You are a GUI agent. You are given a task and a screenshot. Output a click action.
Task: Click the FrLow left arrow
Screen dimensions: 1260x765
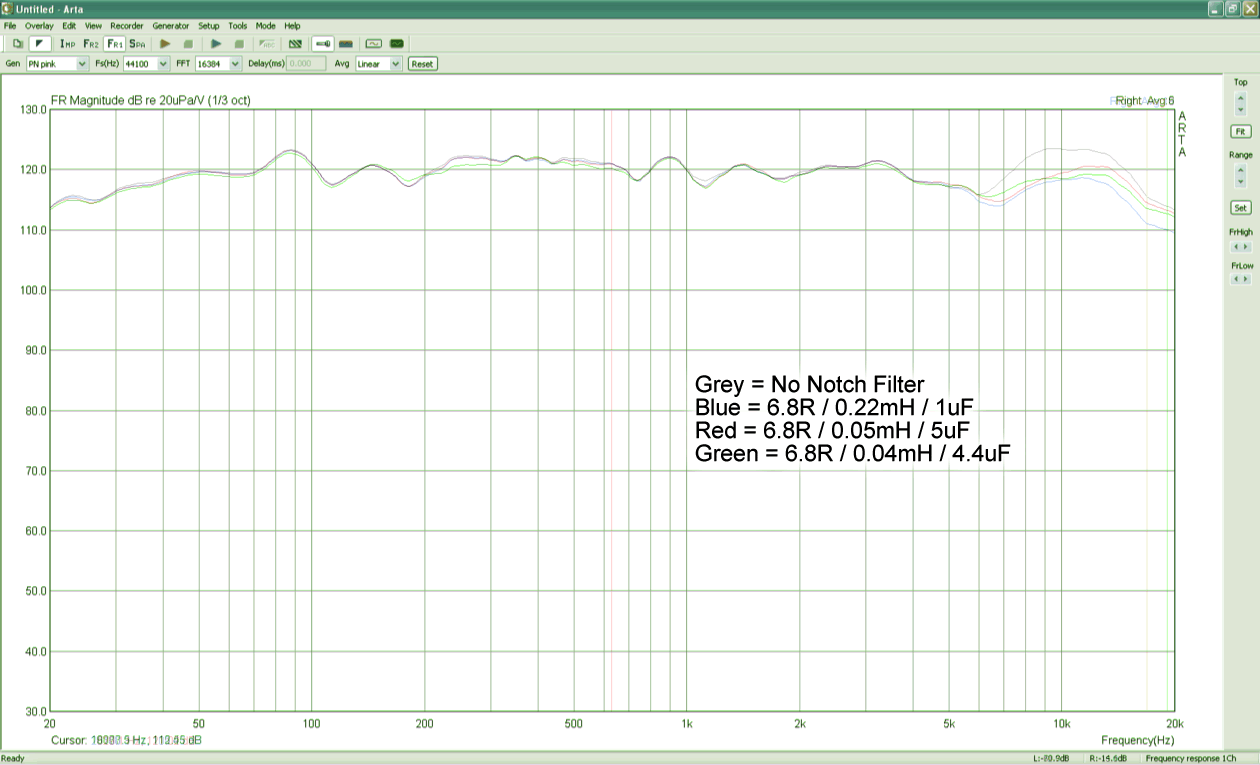click(1236, 279)
